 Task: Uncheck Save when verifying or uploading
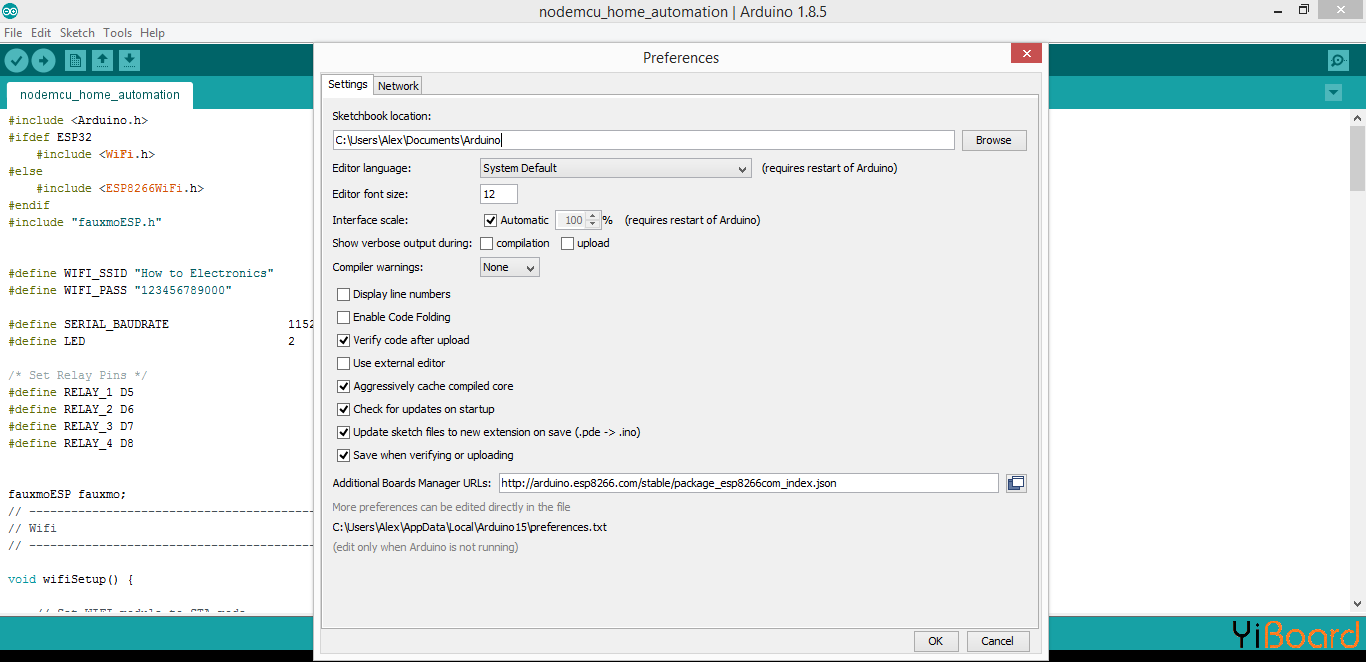tap(344, 455)
